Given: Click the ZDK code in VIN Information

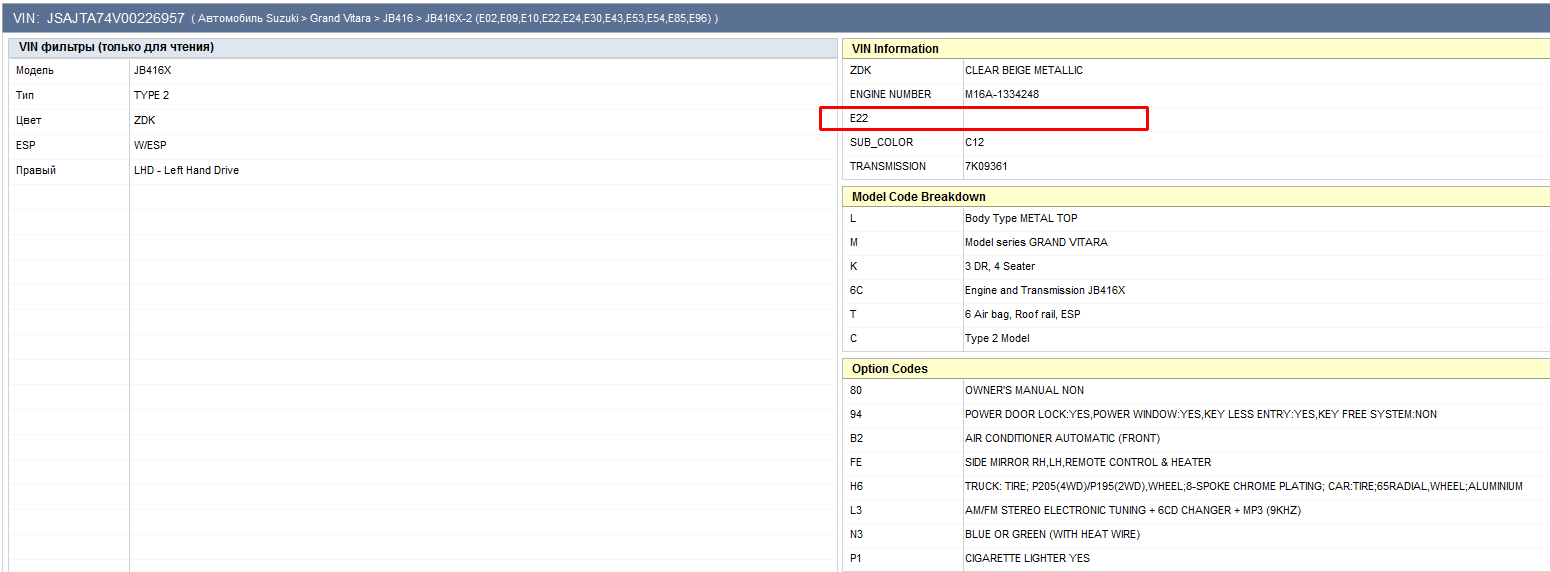Looking at the screenshot, I should 861,71.
